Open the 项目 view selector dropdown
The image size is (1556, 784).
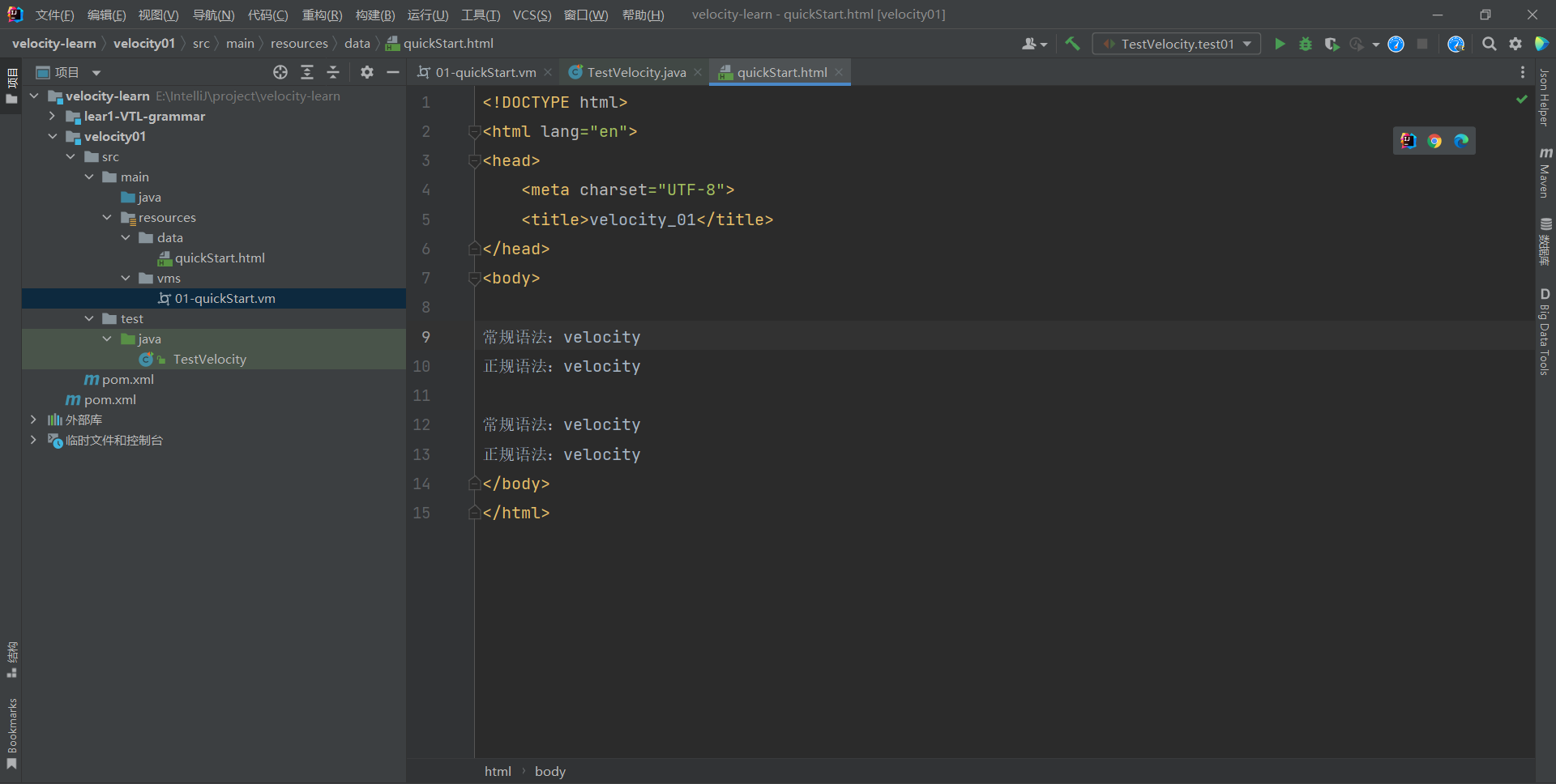pos(69,72)
